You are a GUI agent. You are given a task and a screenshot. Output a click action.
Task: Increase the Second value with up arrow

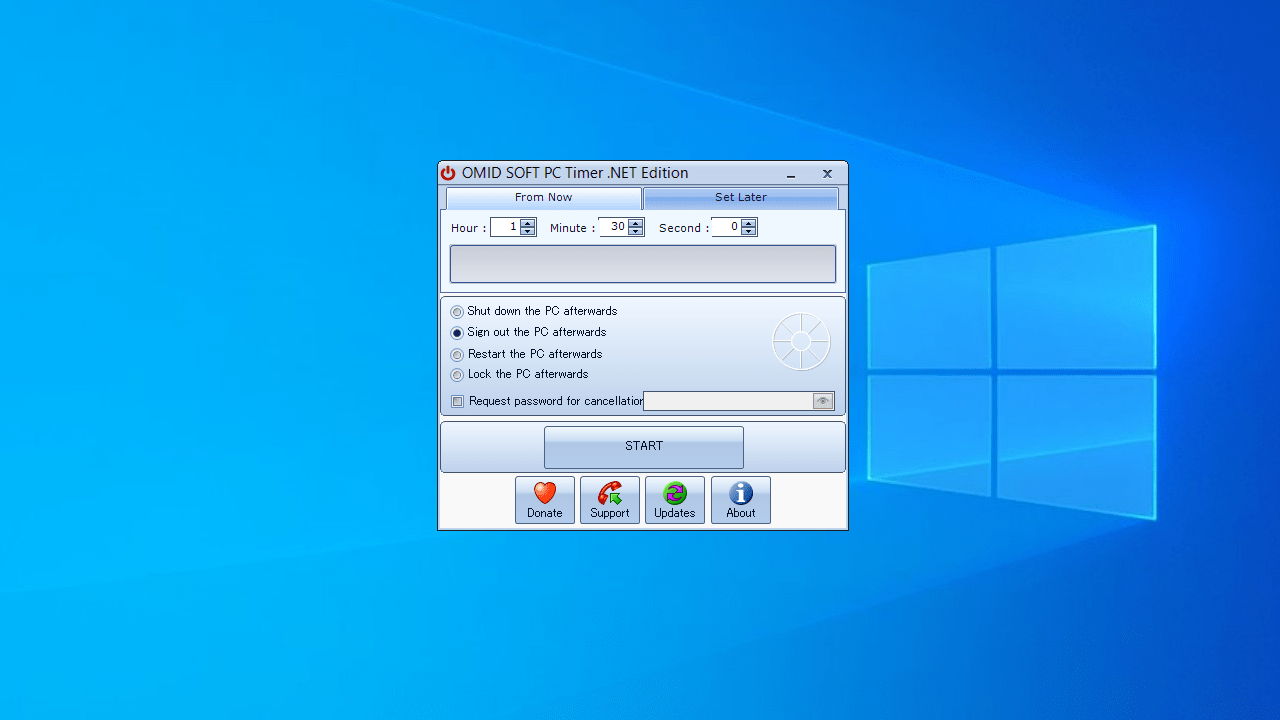click(749, 223)
